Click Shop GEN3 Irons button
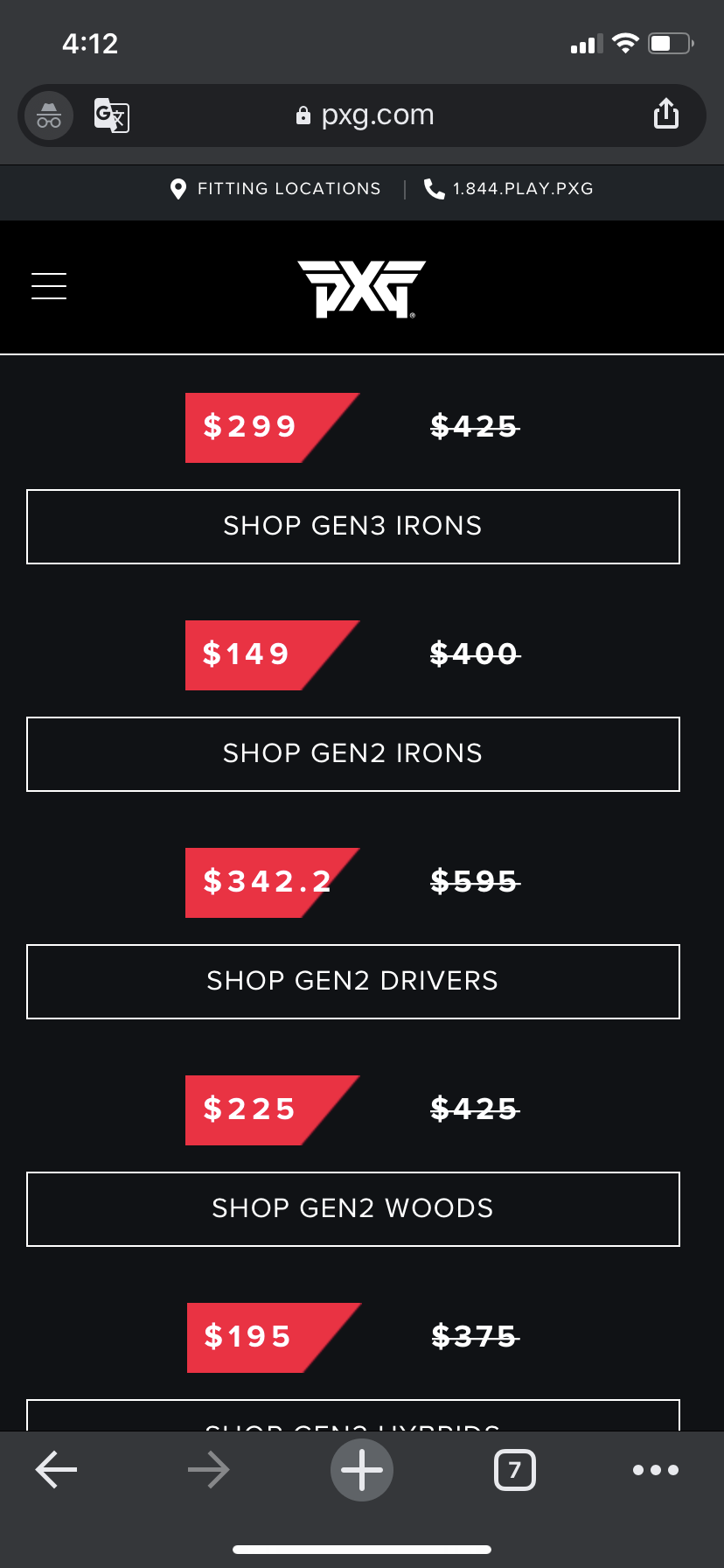This screenshot has width=724, height=1568. point(353,527)
